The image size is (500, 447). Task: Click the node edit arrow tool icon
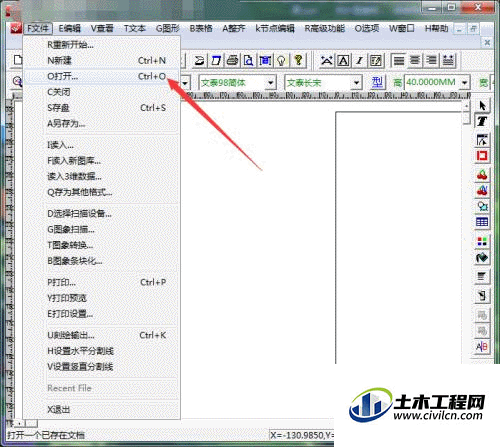pos(482,140)
